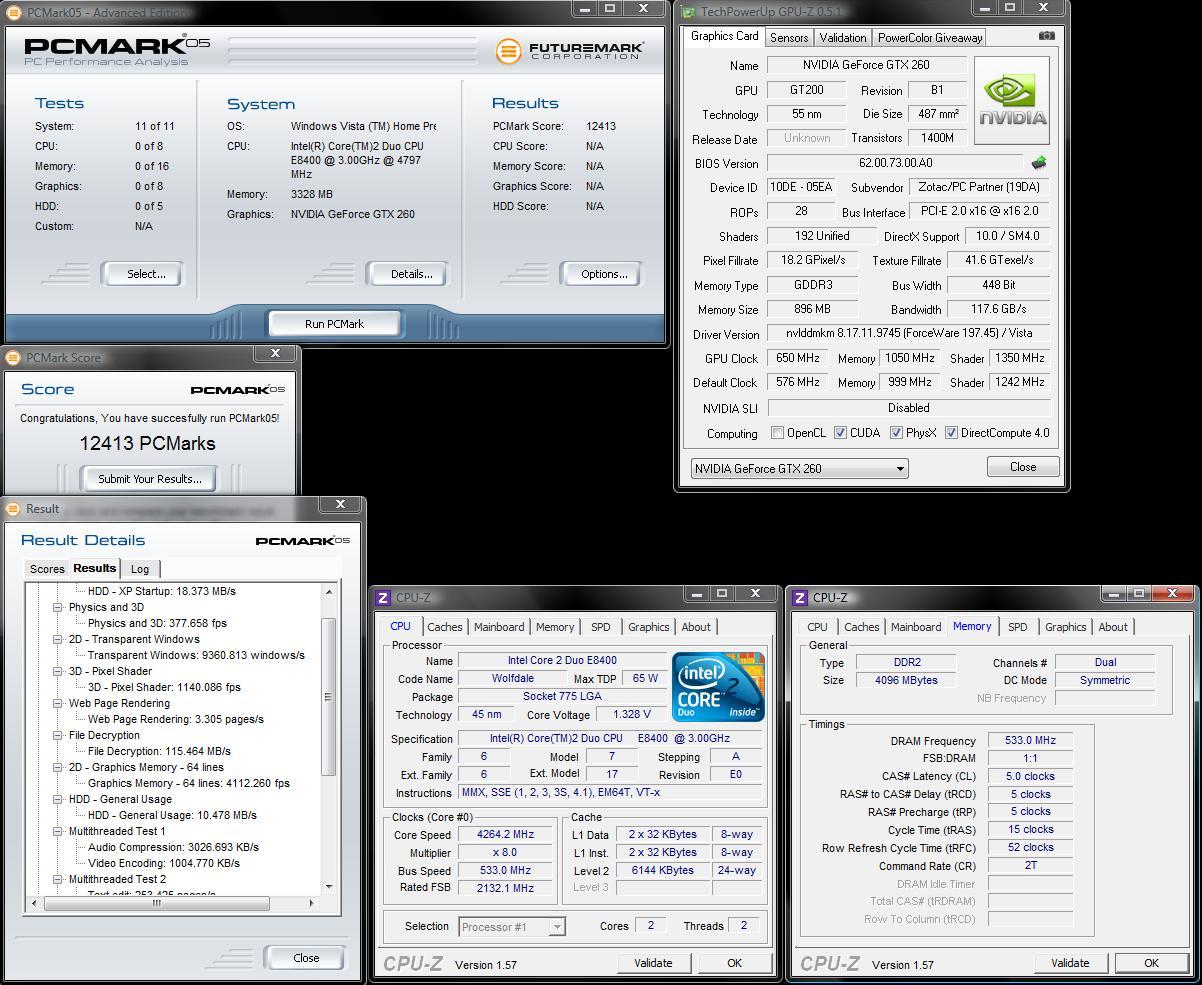
Task: Switch to Log tab in Result Details
Action: [x=140, y=569]
